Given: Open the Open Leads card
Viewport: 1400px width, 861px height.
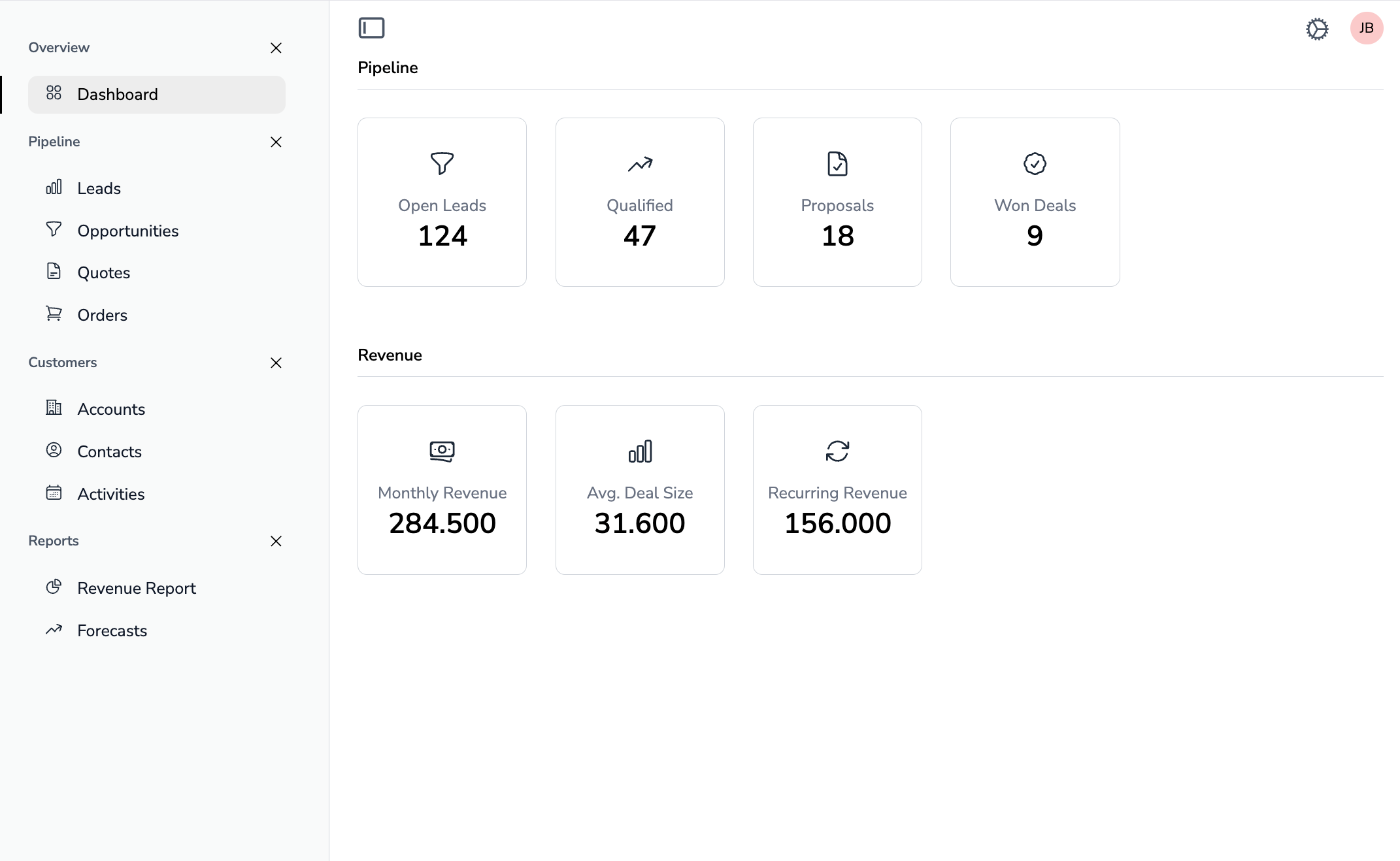Looking at the screenshot, I should click(442, 202).
